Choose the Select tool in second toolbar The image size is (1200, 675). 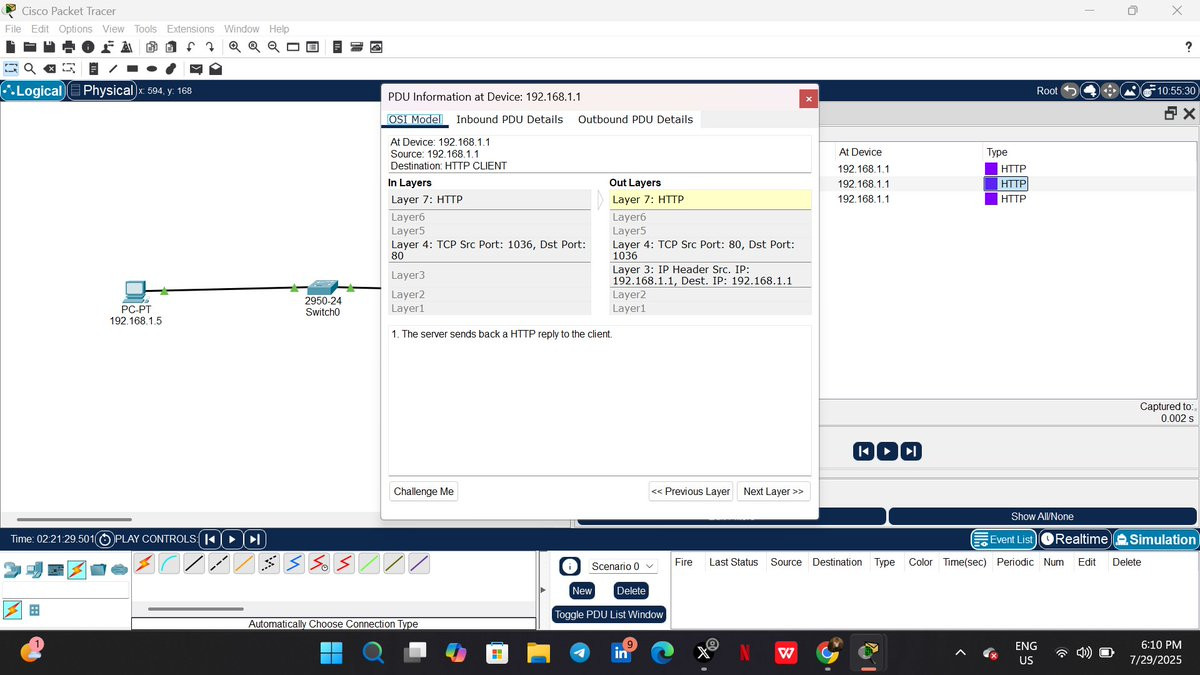(11, 69)
